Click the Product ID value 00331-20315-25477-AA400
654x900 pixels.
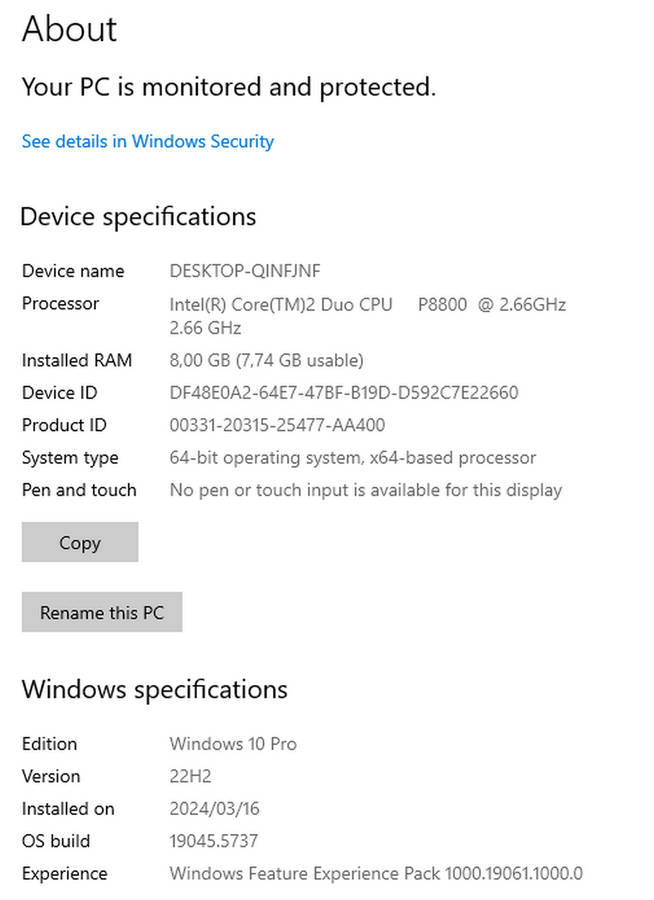tap(277, 425)
